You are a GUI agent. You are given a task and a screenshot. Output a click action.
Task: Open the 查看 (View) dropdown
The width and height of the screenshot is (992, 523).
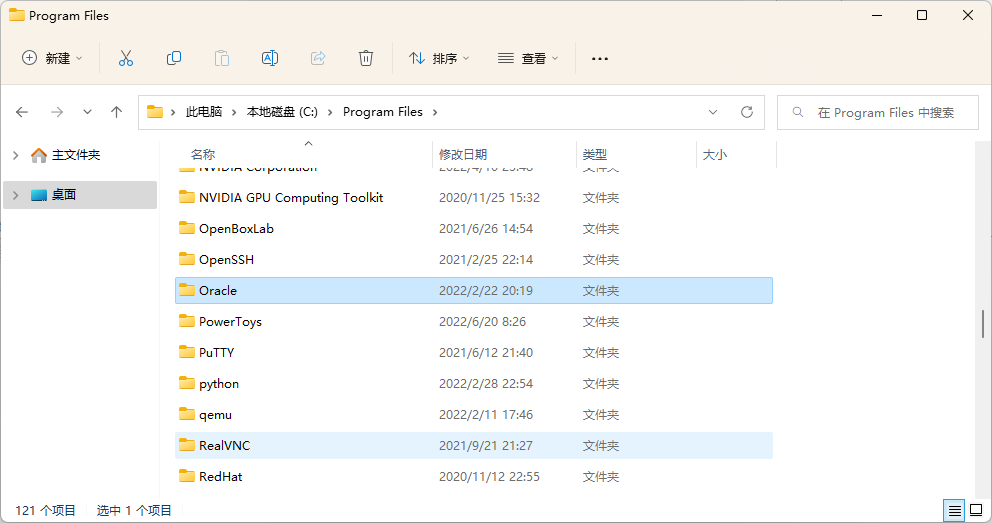click(x=528, y=58)
